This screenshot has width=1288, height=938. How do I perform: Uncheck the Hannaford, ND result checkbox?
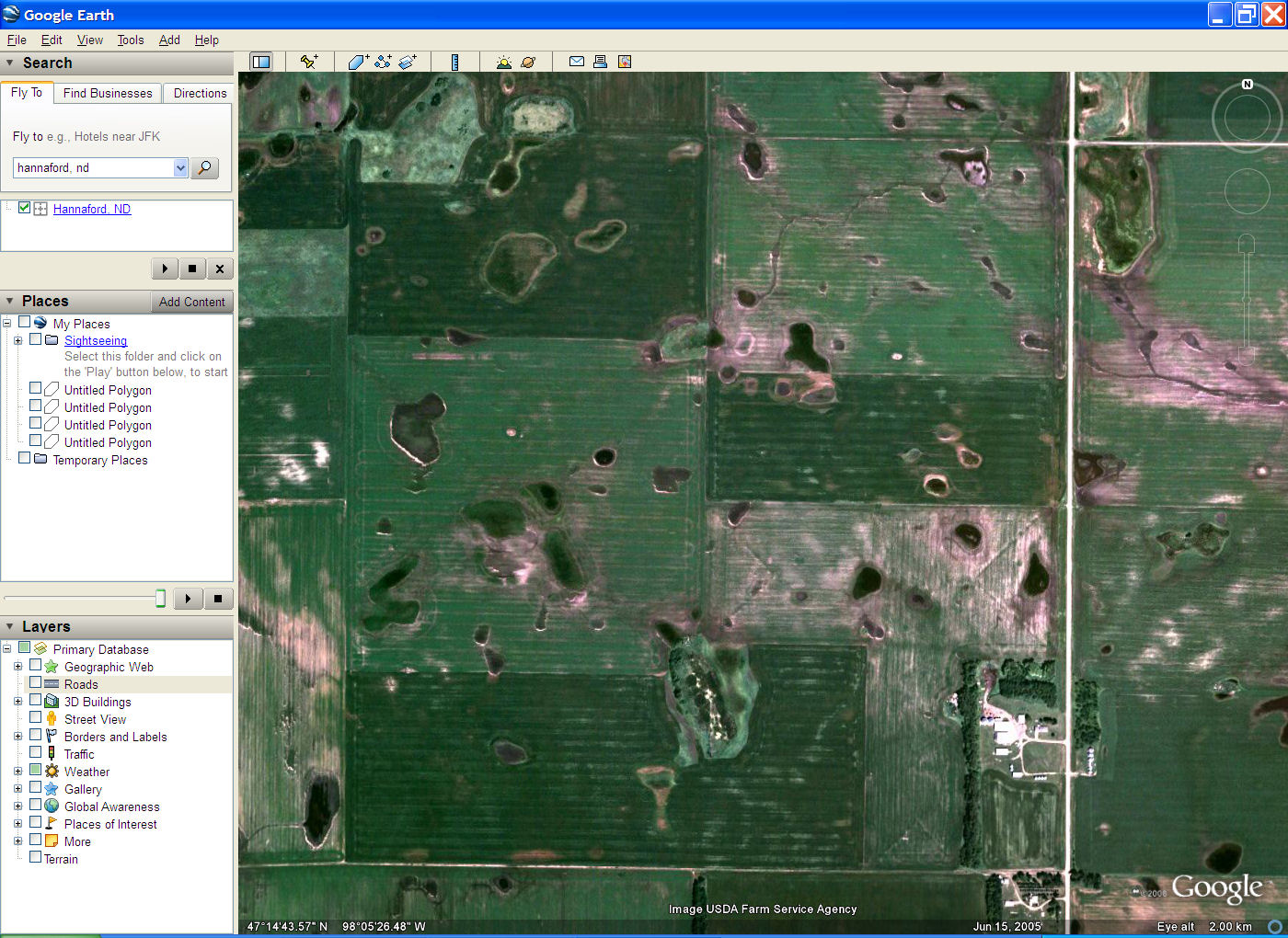pyautogui.click(x=25, y=208)
